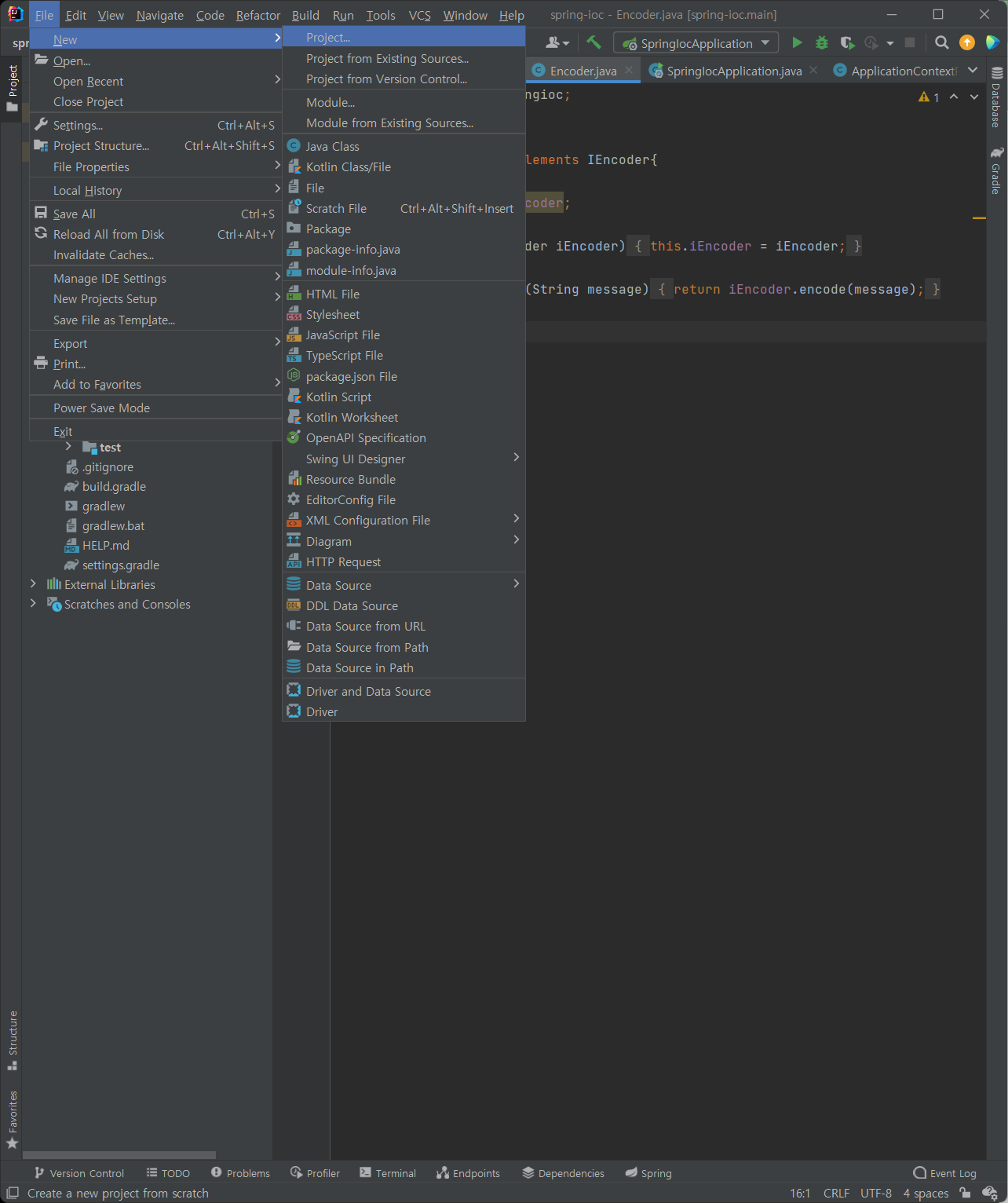The width and height of the screenshot is (1008, 1203).
Task: Toggle tool window bars icon in status bar
Action: tap(13, 1193)
